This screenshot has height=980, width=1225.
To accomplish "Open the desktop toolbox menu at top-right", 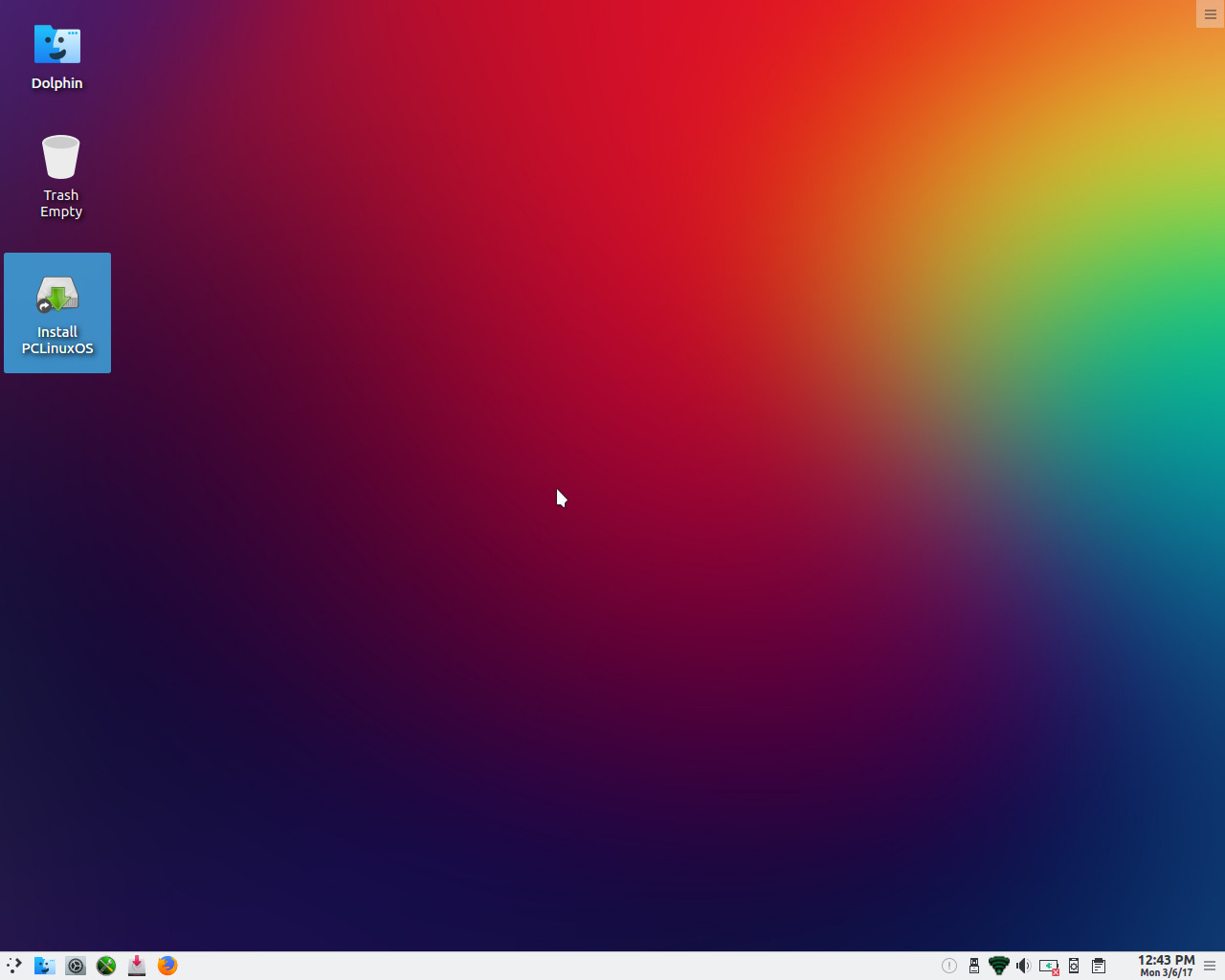I will (x=1211, y=13).
